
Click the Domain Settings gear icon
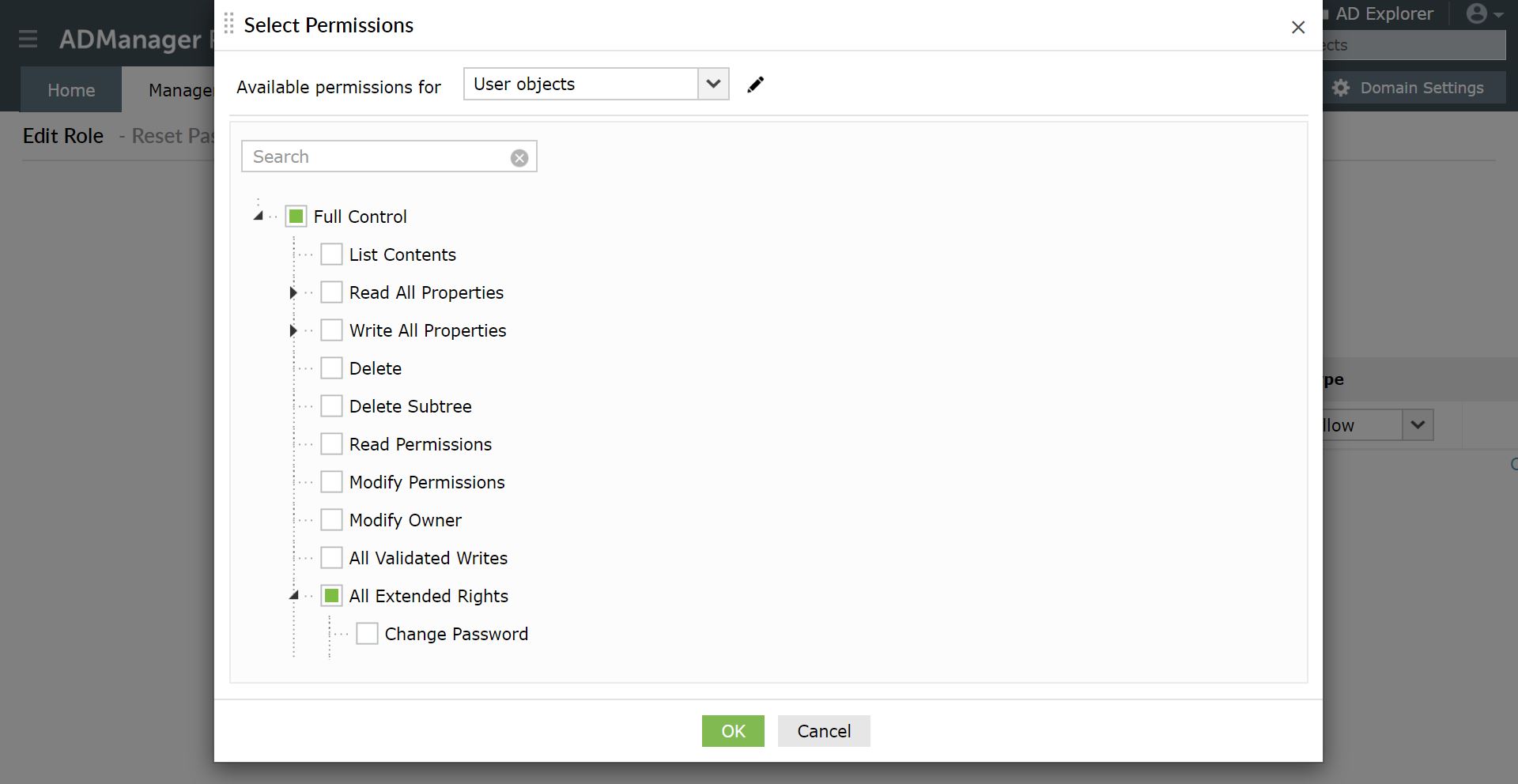point(1341,88)
